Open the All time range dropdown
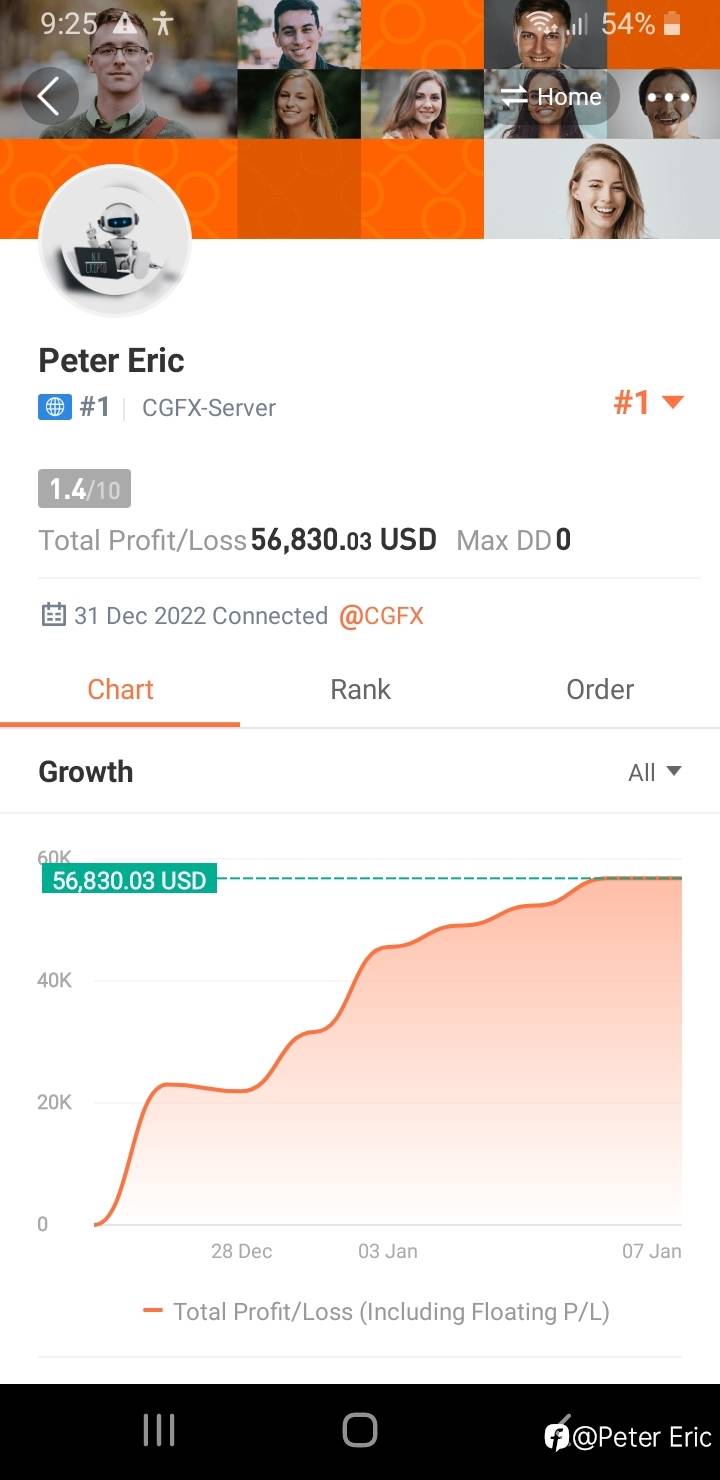Image resolution: width=720 pixels, height=1480 pixels. [x=654, y=772]
